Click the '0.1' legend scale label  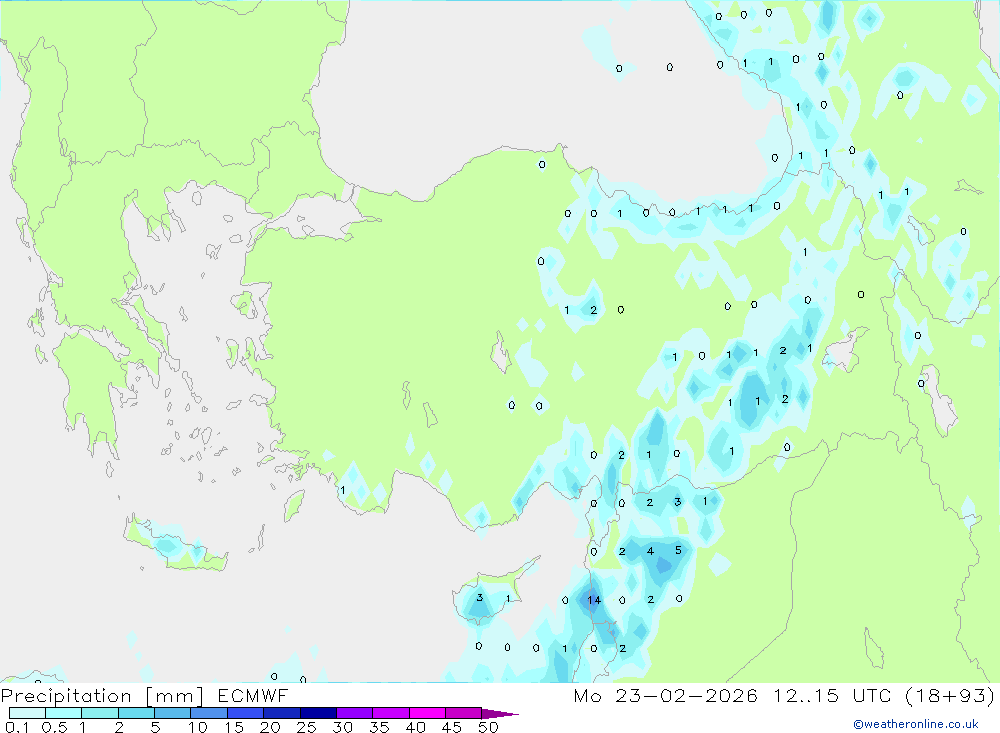pos(17,727)
